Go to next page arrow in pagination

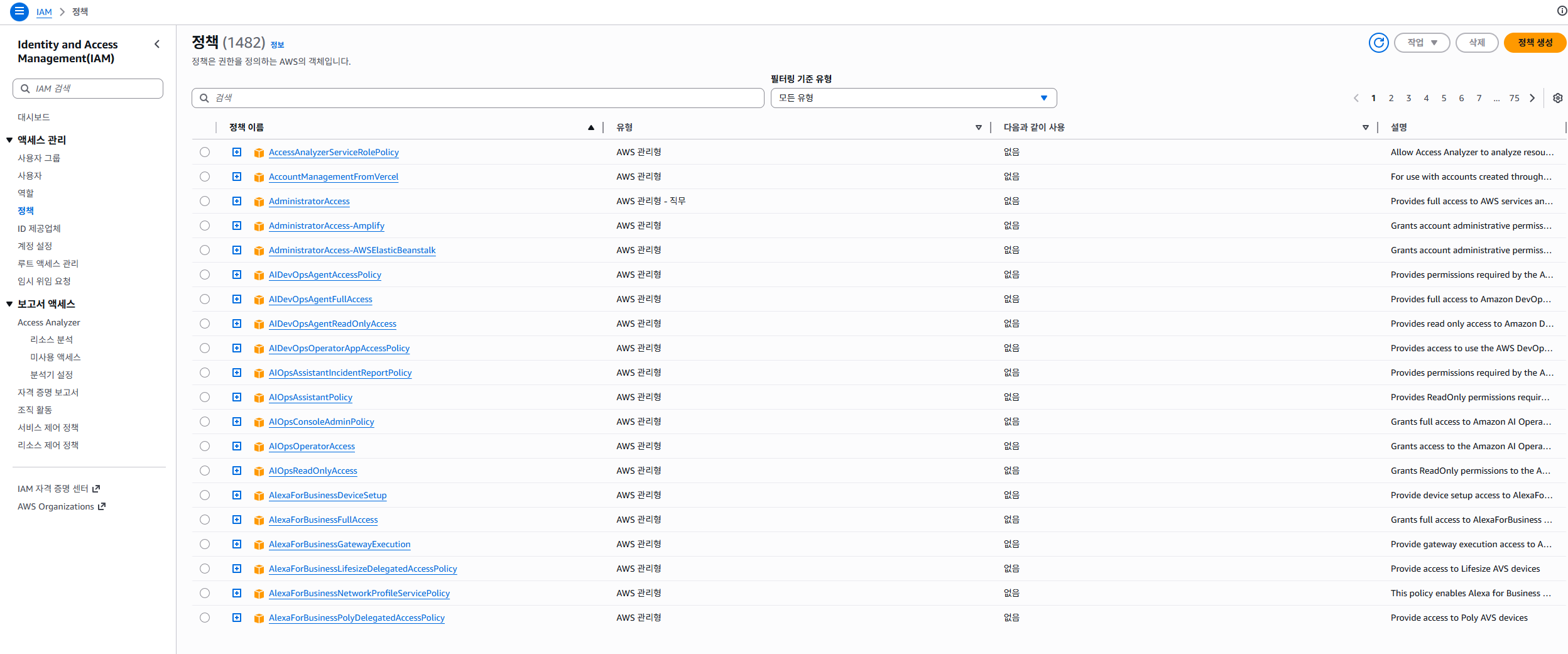coord(1532,98)
